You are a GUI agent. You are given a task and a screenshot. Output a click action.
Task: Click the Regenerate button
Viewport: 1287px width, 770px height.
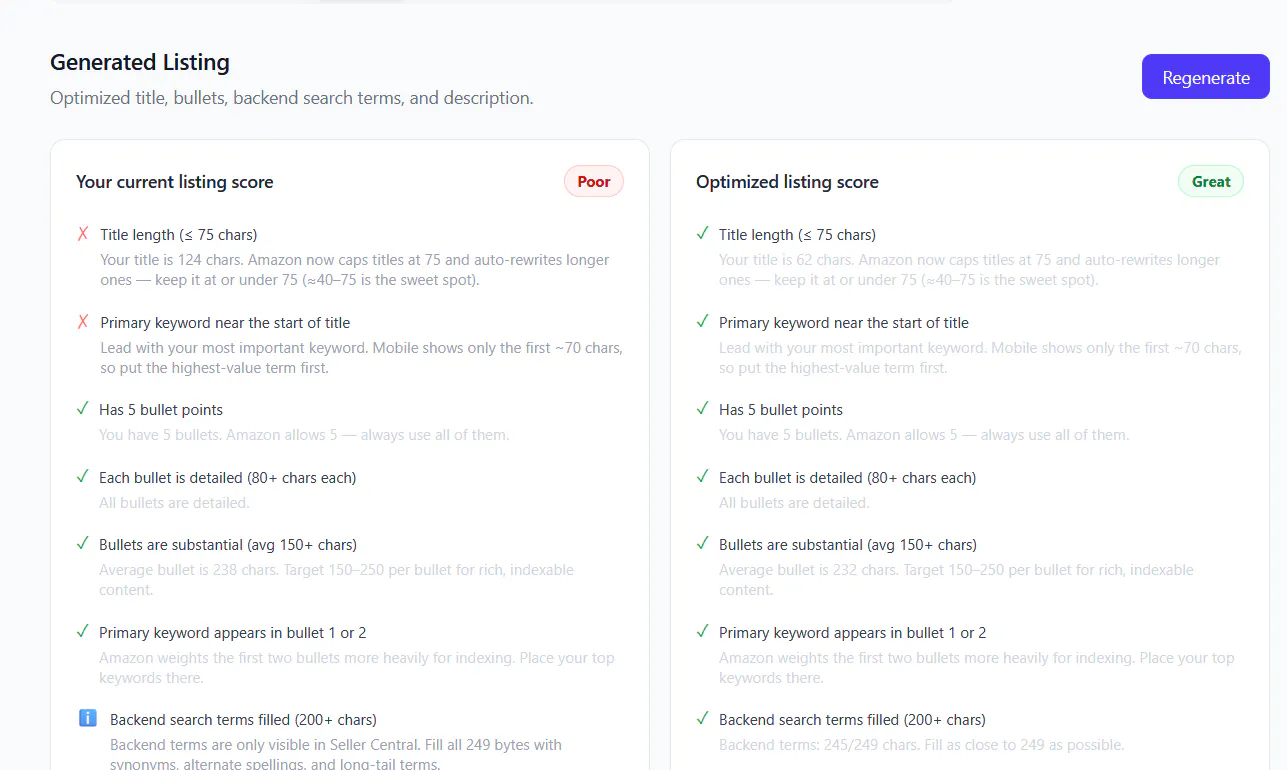1206,77
